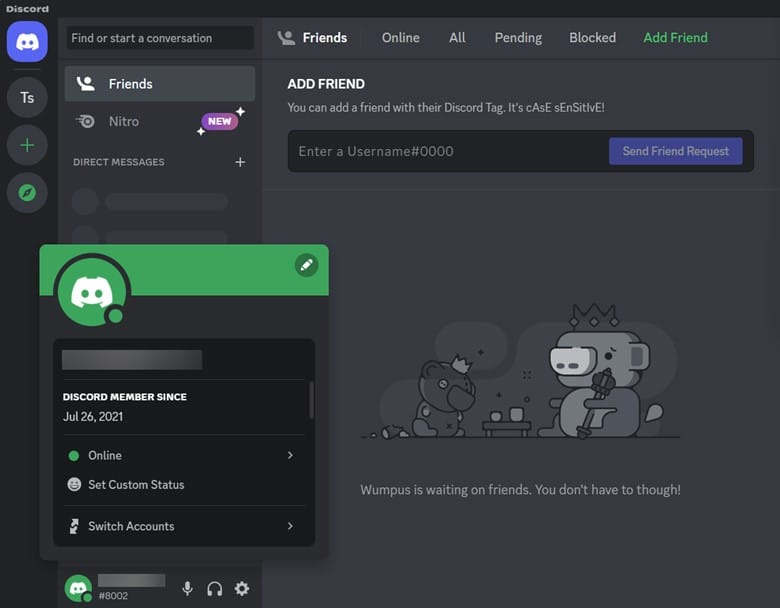780x608 pixels.
Task: Click the smiley icon beside Set Custom Status
Action: coord(74,485)
